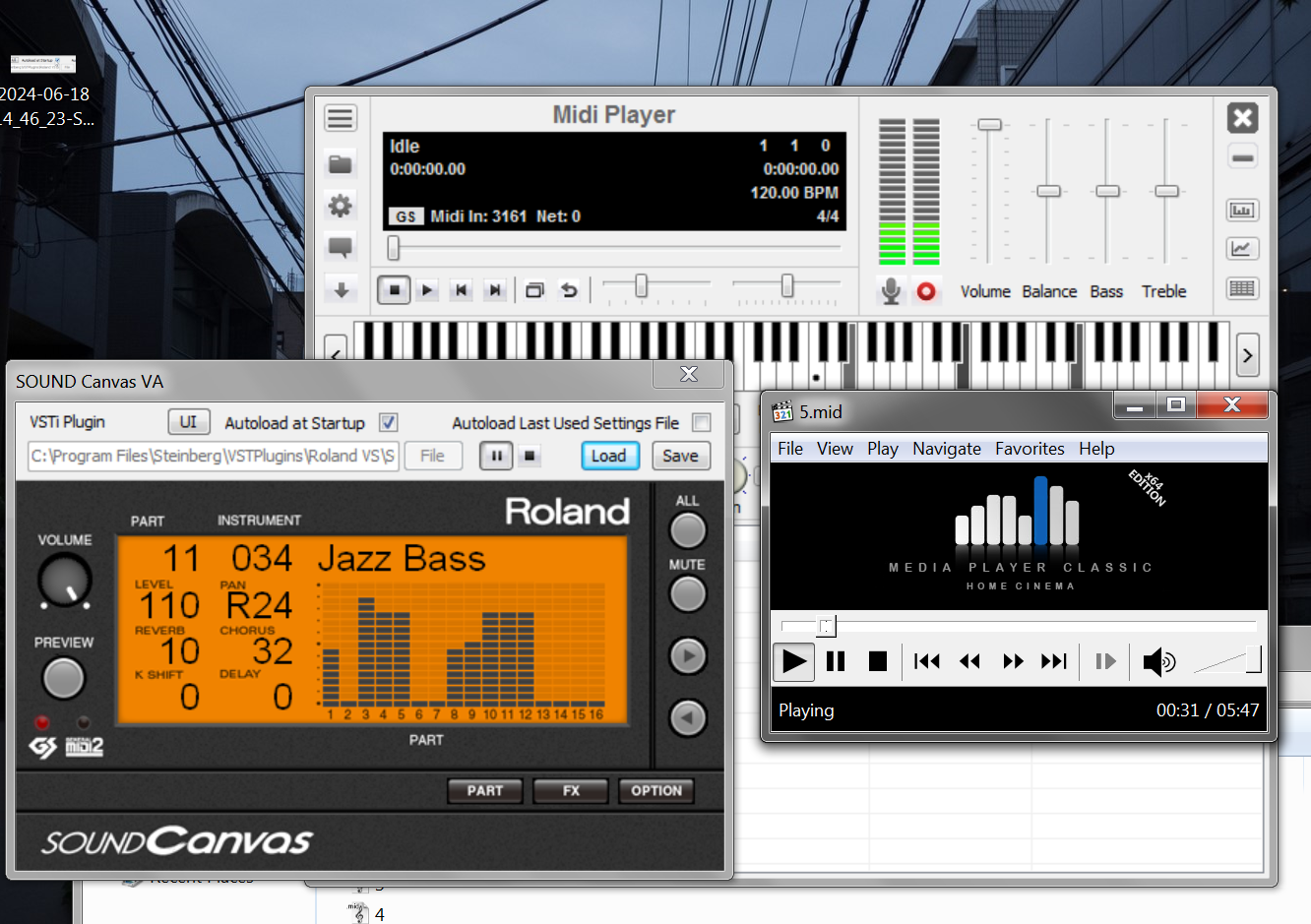Toggle the MUTE button on Sound Canvas

tap(688, 594)
